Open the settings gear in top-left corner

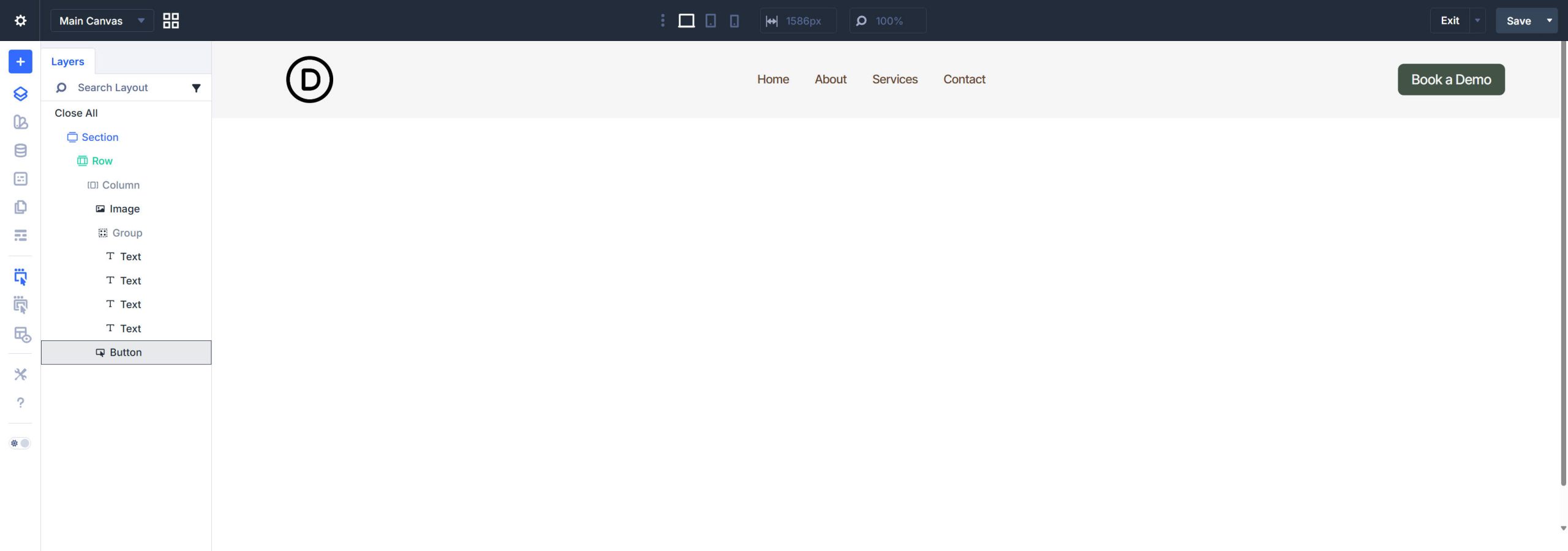(x=20, y=20)
